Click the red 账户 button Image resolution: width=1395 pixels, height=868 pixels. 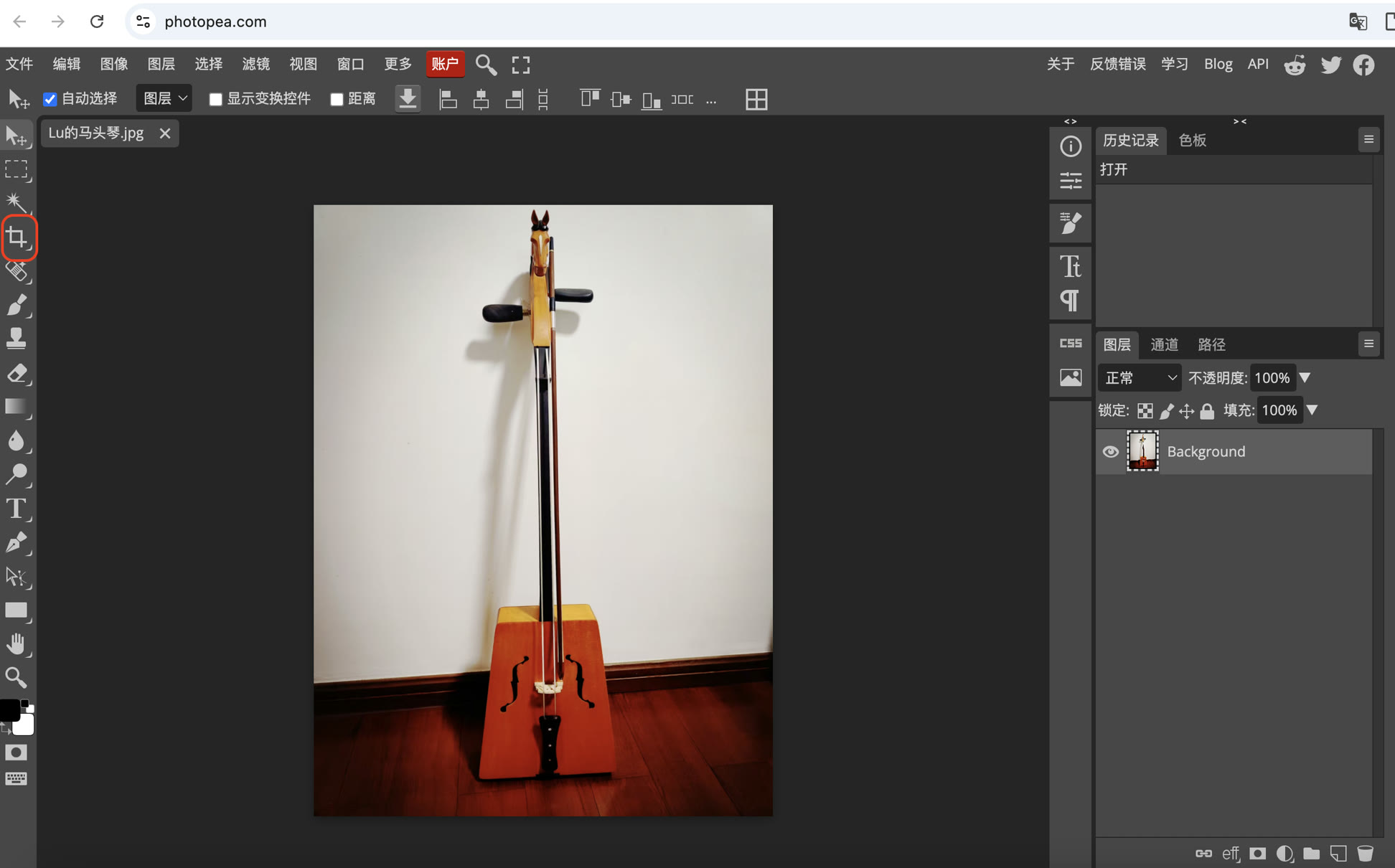[x=445, y=64]
